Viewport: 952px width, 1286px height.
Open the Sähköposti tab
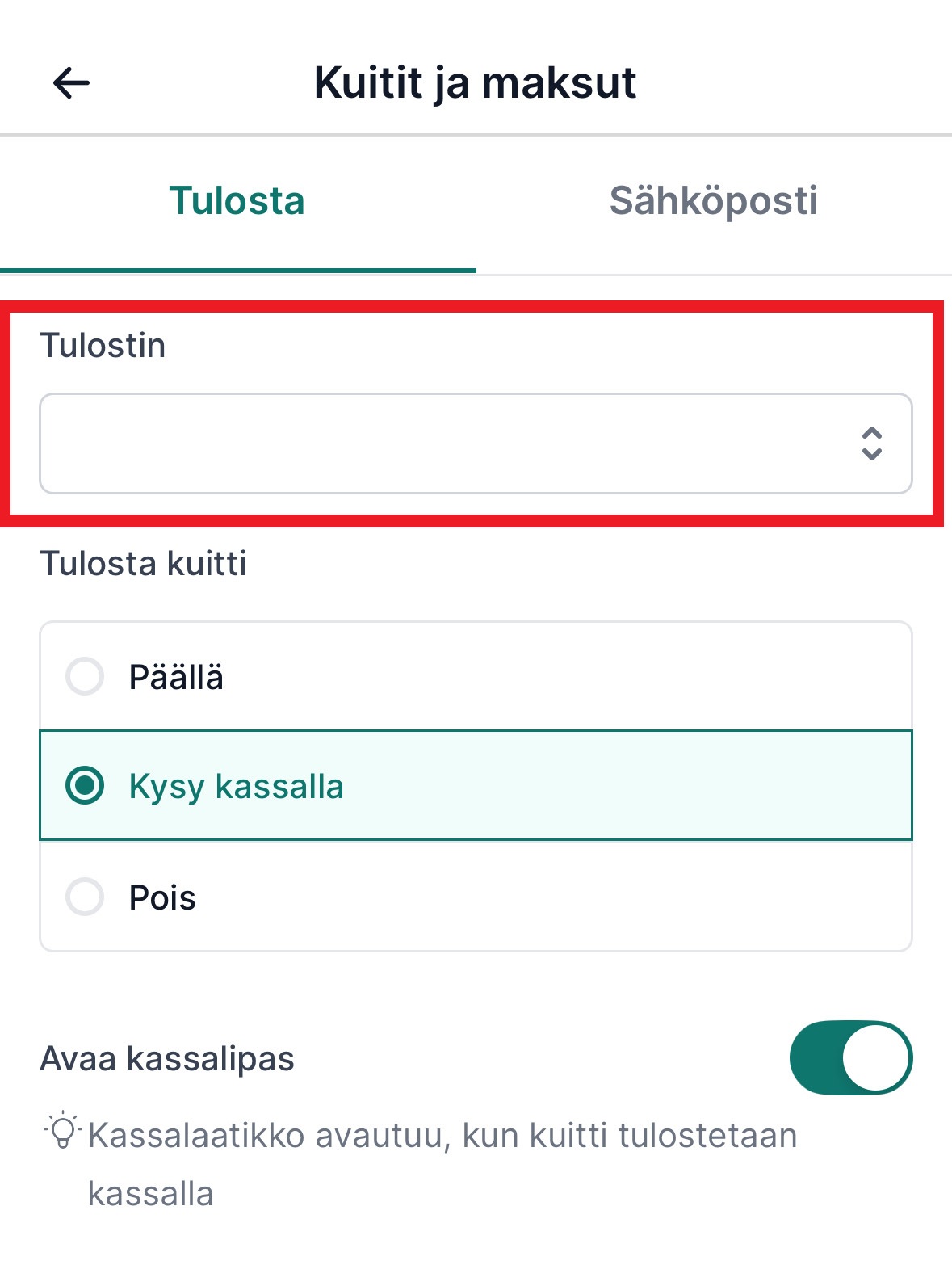(713, 200)
